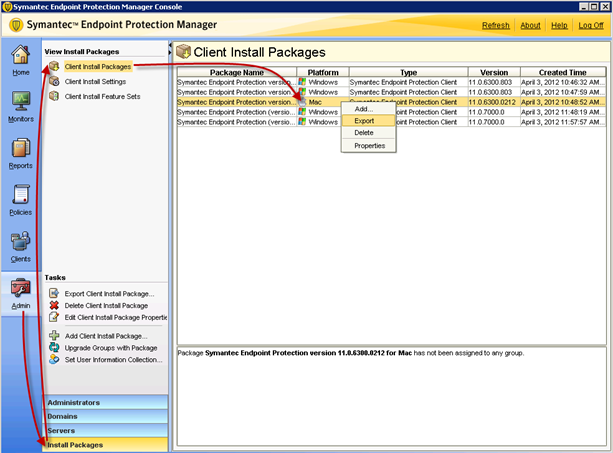Select the Mac package row version 11.0.6300.0212
Screen dimensions: 613x453
391,102
